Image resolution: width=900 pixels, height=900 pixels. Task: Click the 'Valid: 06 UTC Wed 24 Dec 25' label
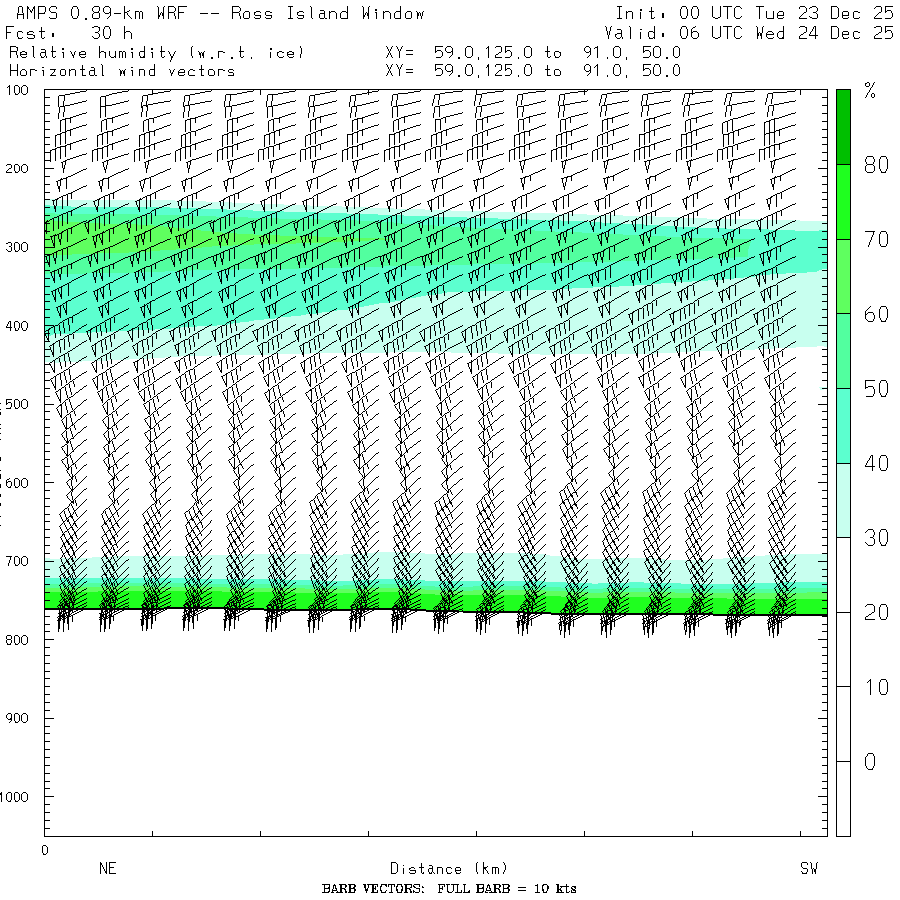(754, 32)
